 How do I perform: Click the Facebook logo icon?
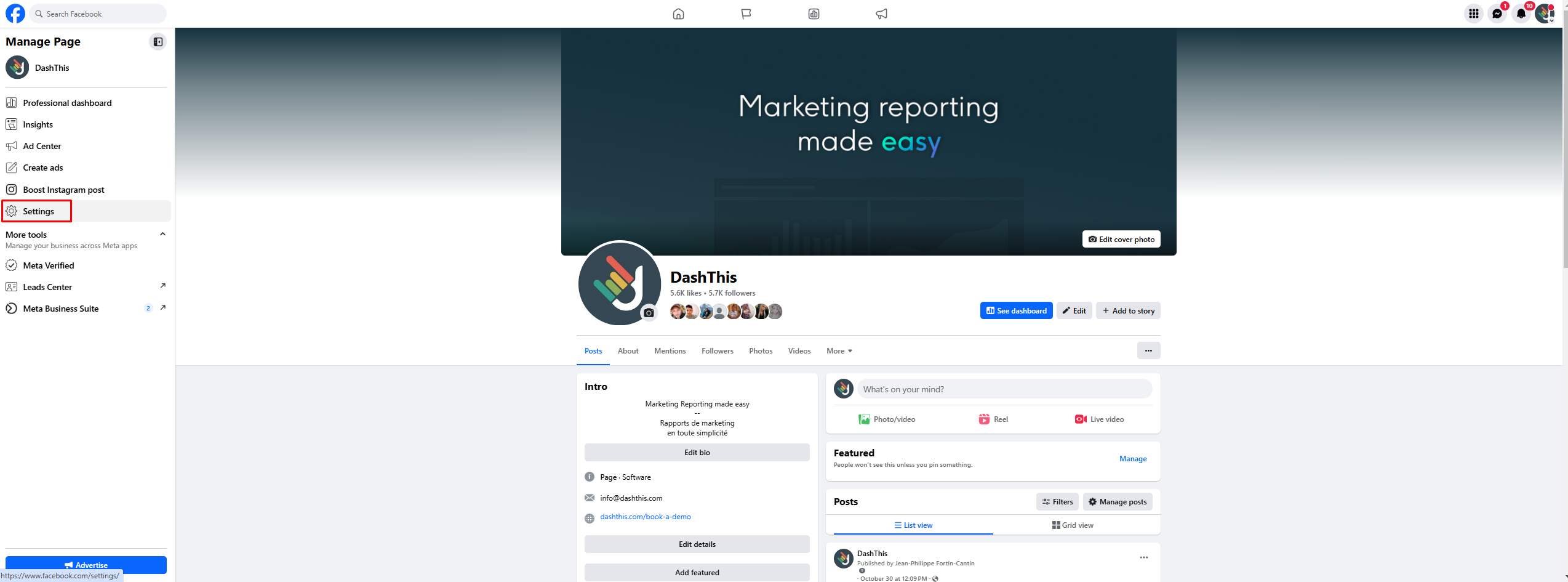[15, 14]
